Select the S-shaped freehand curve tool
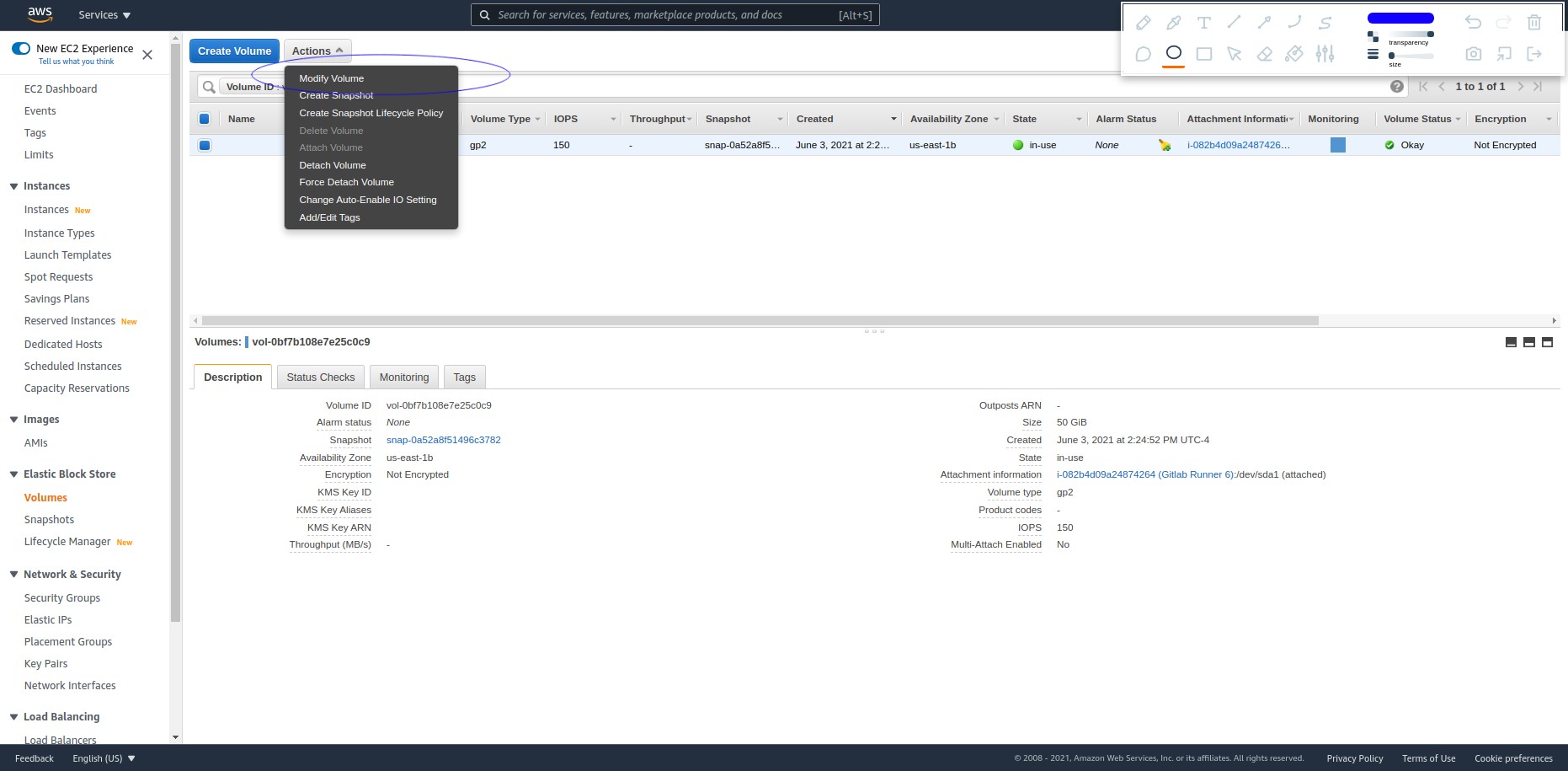Image resolution: width=1568 pixels, height=771 pixels. pyautogui.click(x=1325, y=23)
